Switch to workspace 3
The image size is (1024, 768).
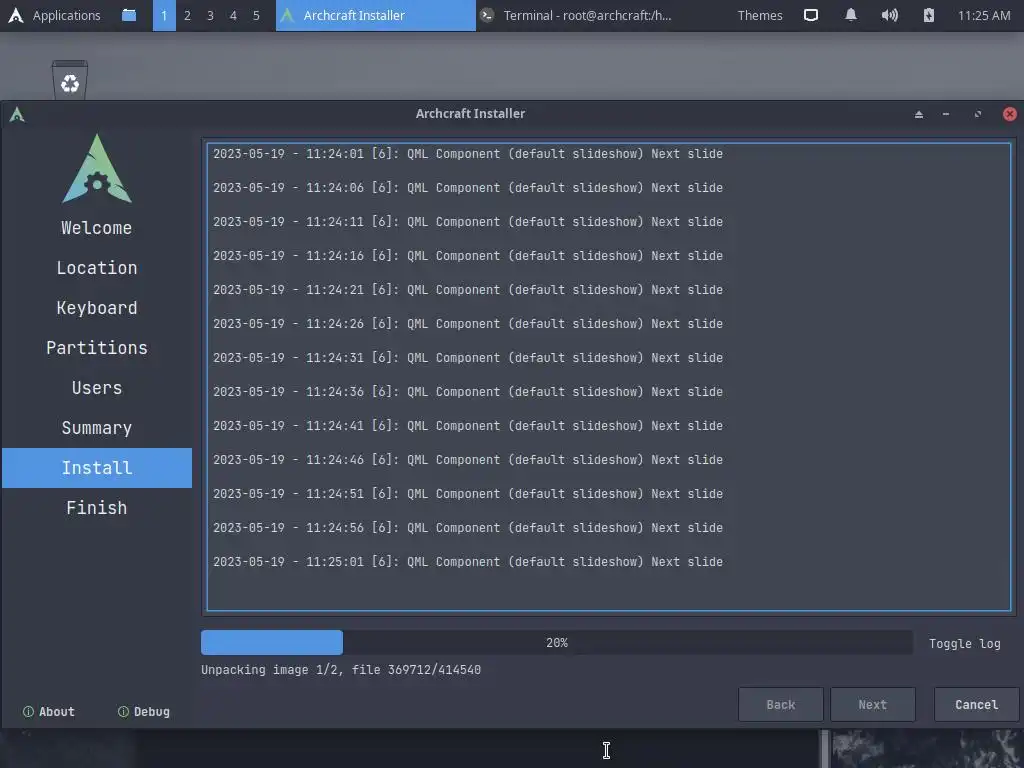(x=210, y=15)
